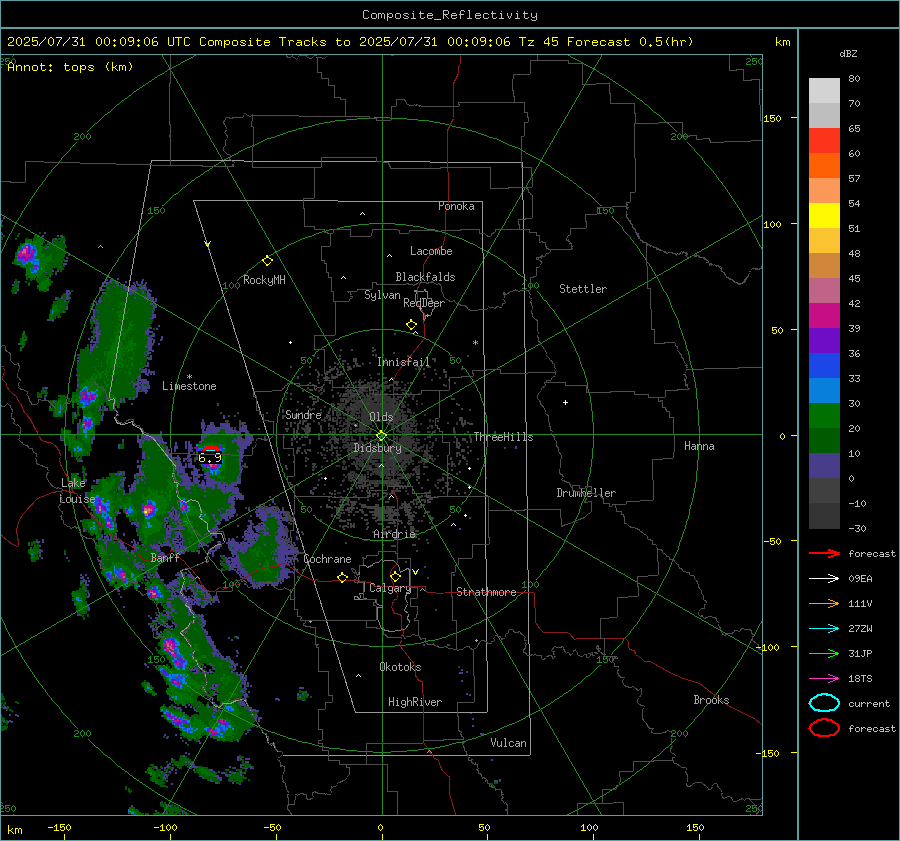Click the Innisfail city label
900x841 pixels.
pos(403,362)
